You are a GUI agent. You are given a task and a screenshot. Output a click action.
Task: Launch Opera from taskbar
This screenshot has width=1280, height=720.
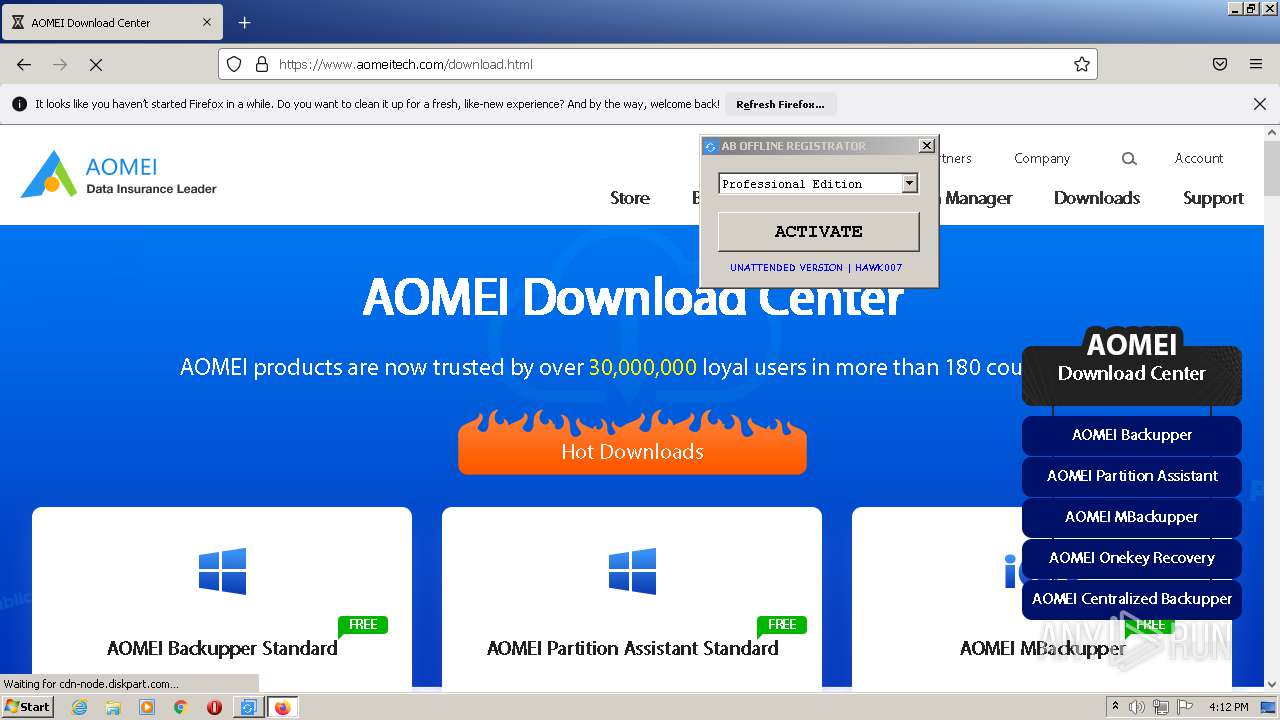coord(214,707)
